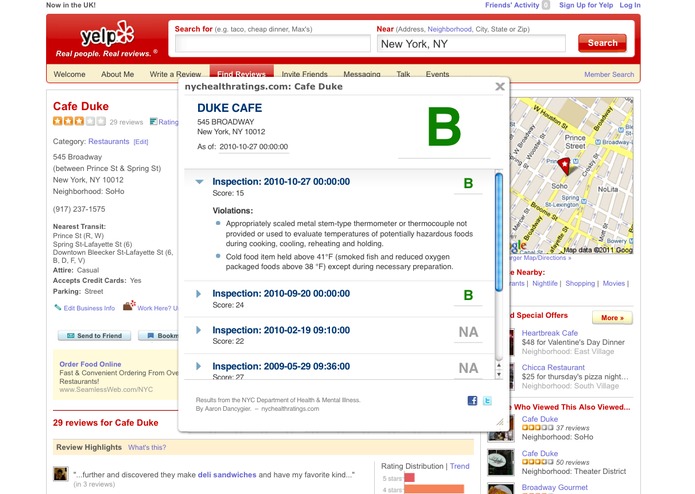
Task: Click the red map pin marker
Action: tap(564, 166)
